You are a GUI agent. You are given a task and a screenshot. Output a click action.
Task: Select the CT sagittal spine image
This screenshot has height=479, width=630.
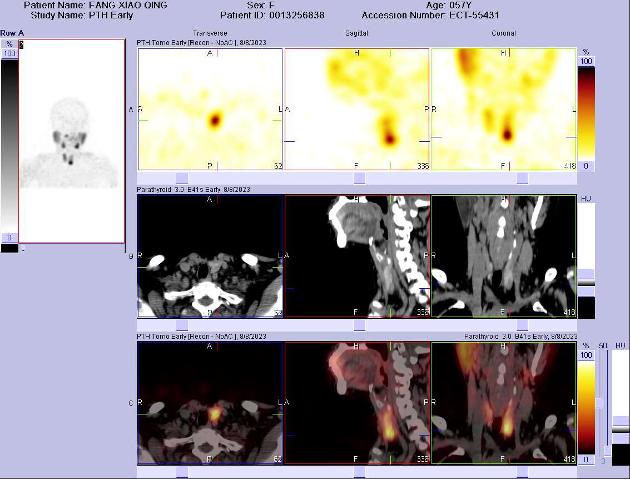(x=357, y=256)
